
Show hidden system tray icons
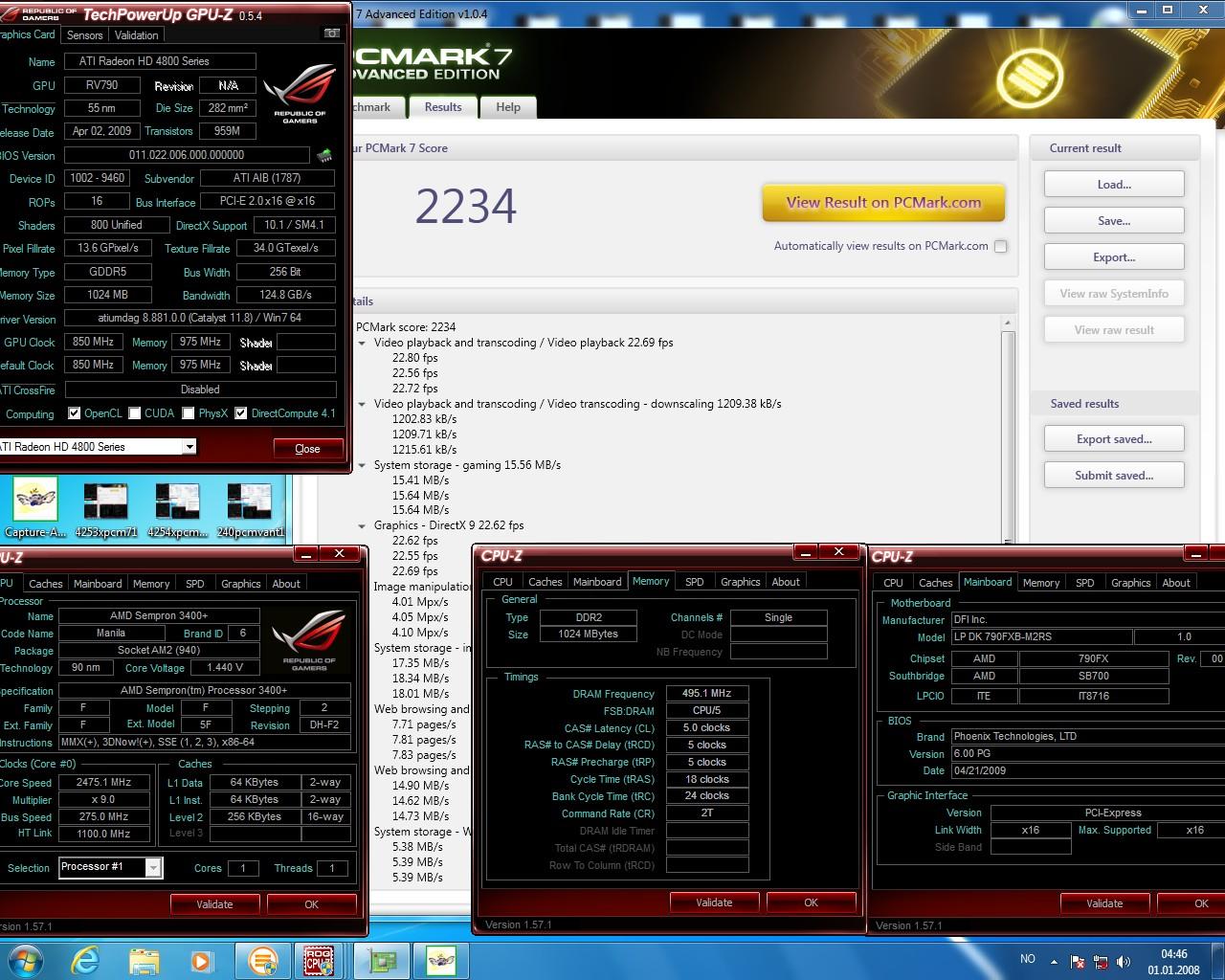[1054, 961]
